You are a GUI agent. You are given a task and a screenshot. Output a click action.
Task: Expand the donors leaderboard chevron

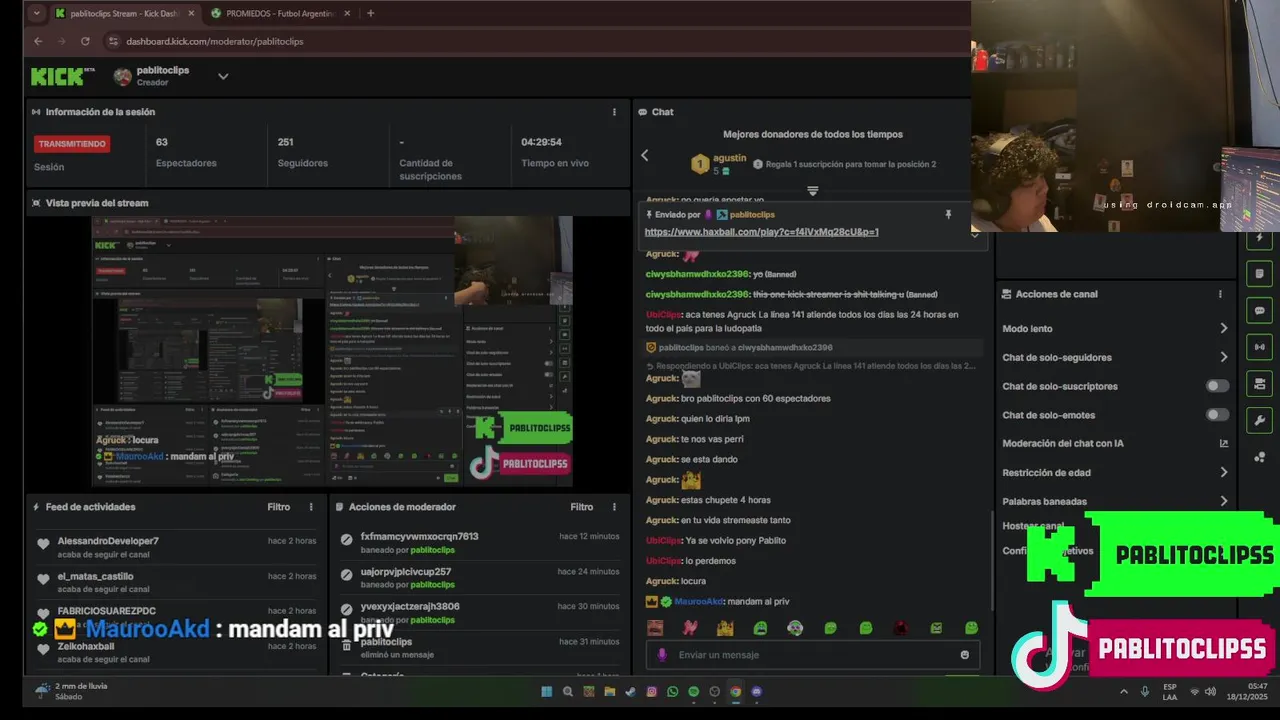pyautogui.click(x=812, y=190)
